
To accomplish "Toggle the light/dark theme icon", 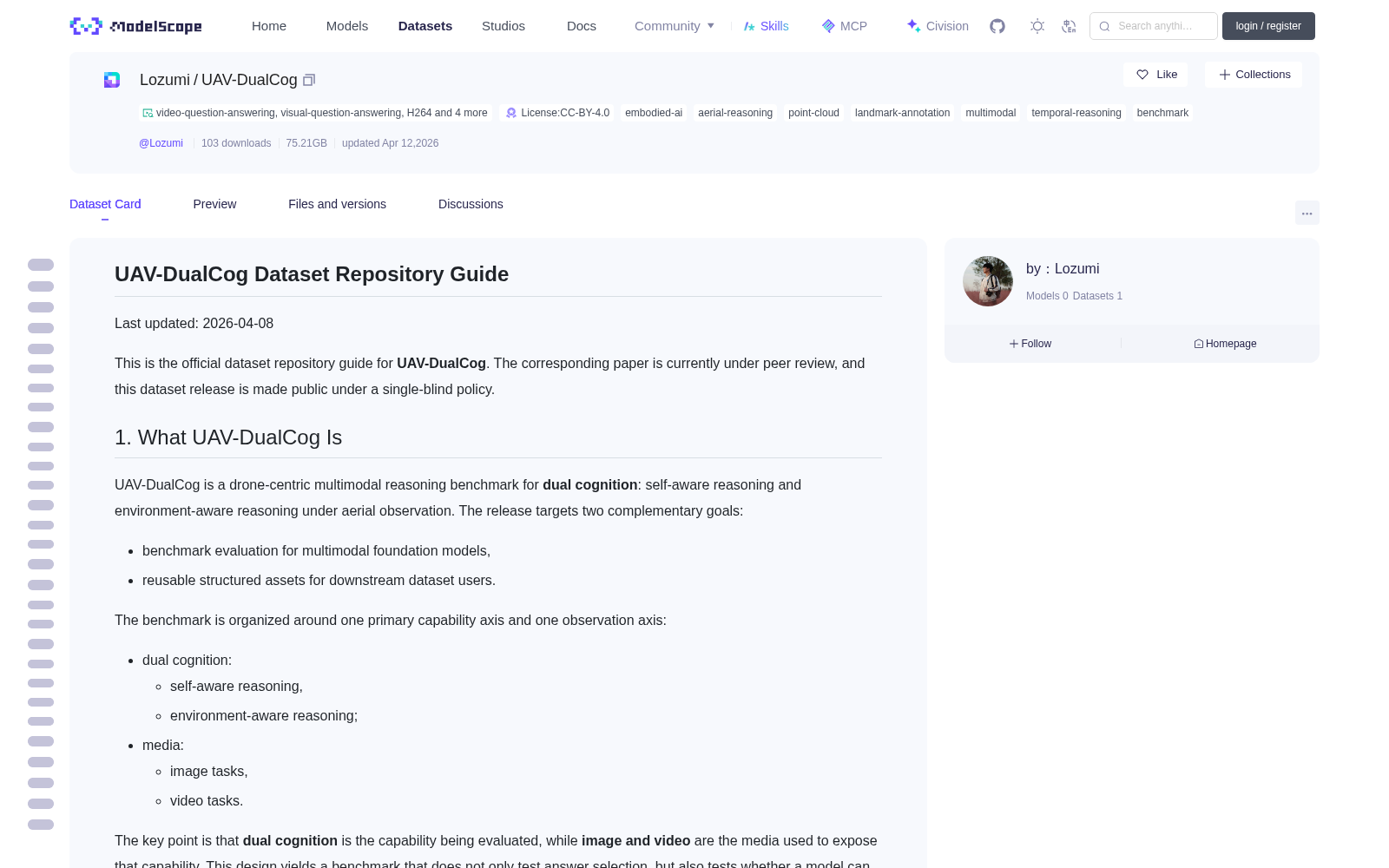I will tap(1037, 26).
